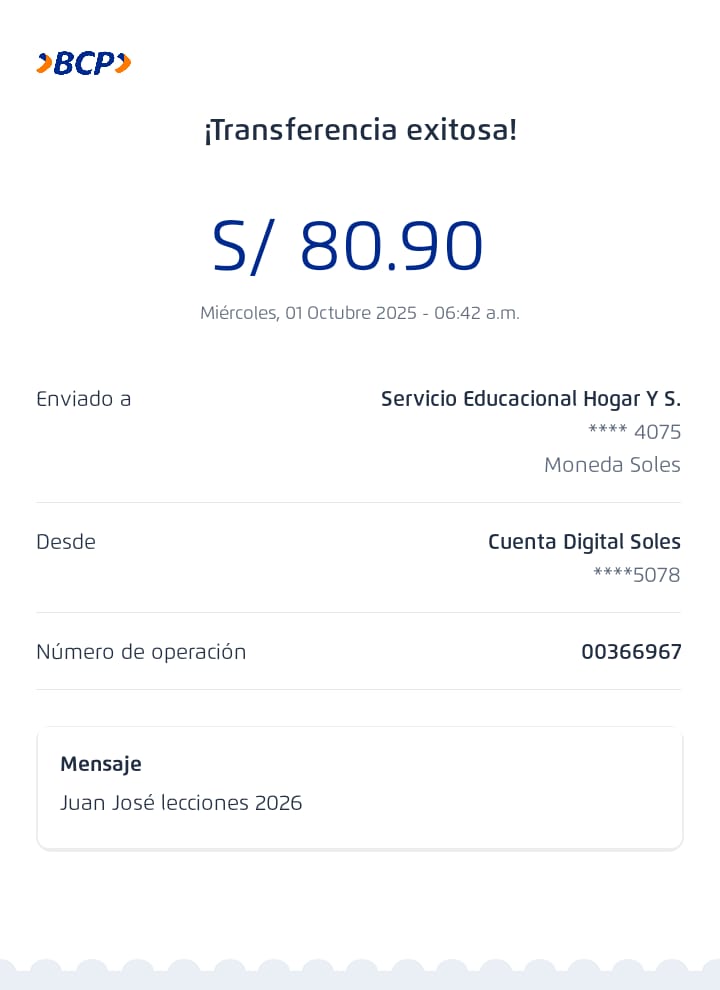The image size is (720, 990).
Task: Select recipient Servicio Educacional Hogar Y S.
Action: (530, 399)
